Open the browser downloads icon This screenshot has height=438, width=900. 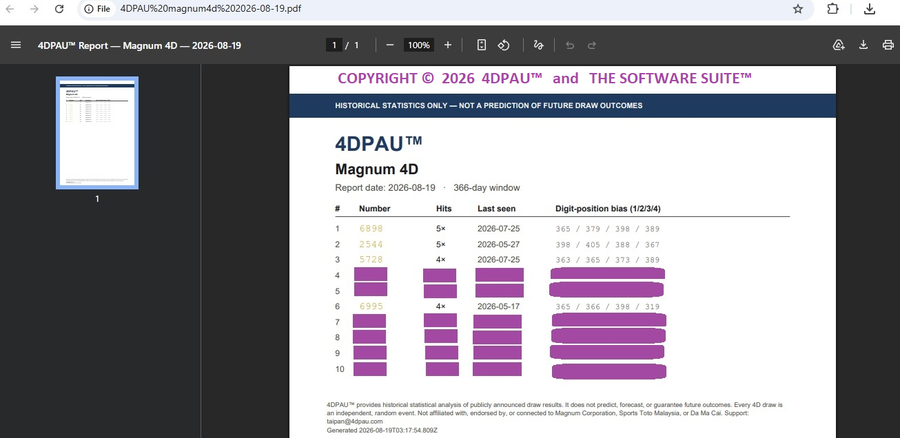tap(870, 9)
